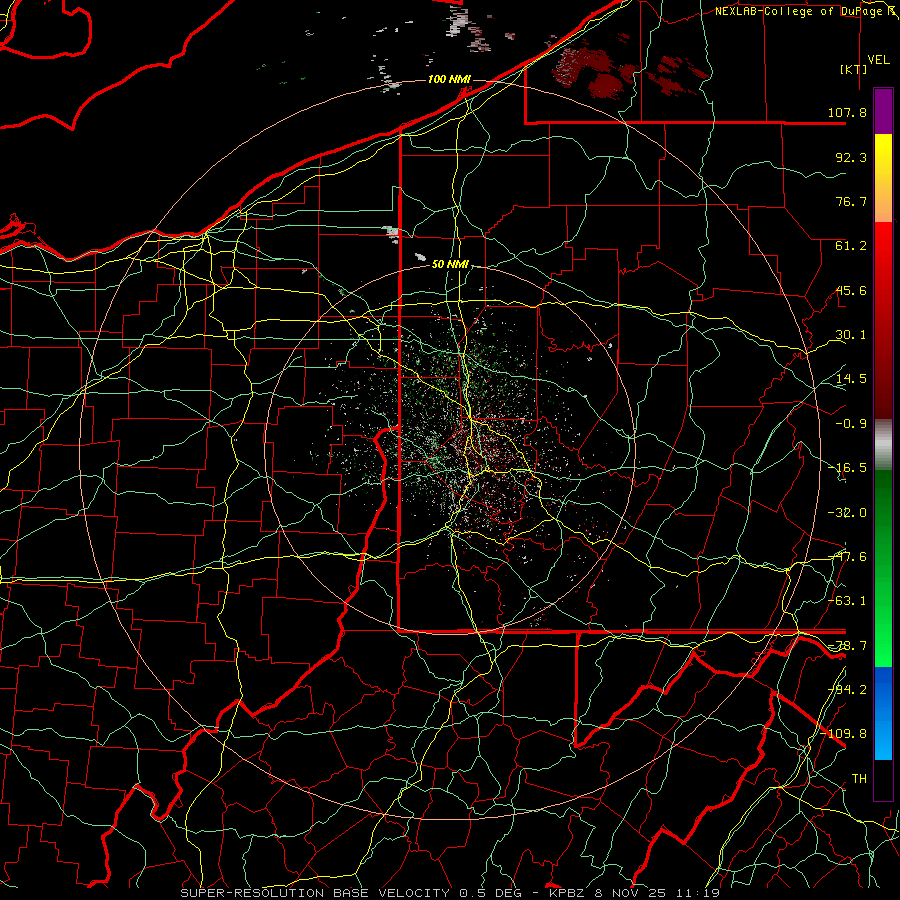Click the 61.2 velocity scale value
Screen dimensions: 900x900
point(851,246)
